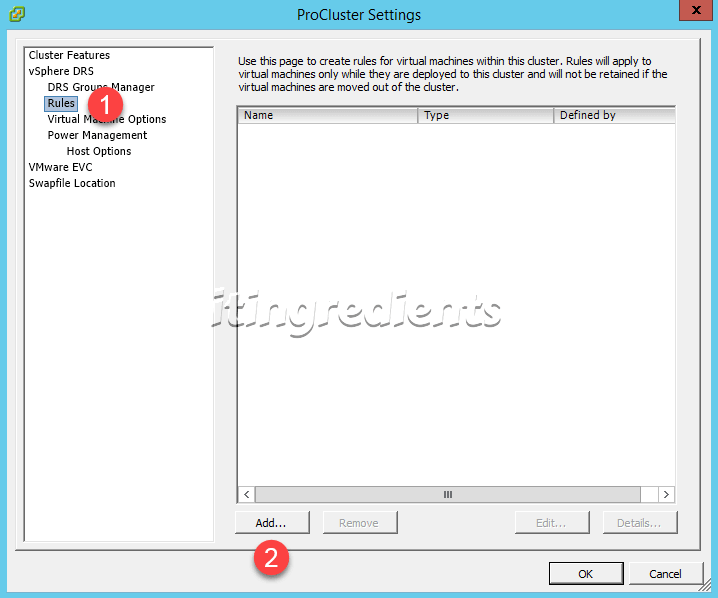
Task: Open DRS Groups Manager
Action: 101,87
